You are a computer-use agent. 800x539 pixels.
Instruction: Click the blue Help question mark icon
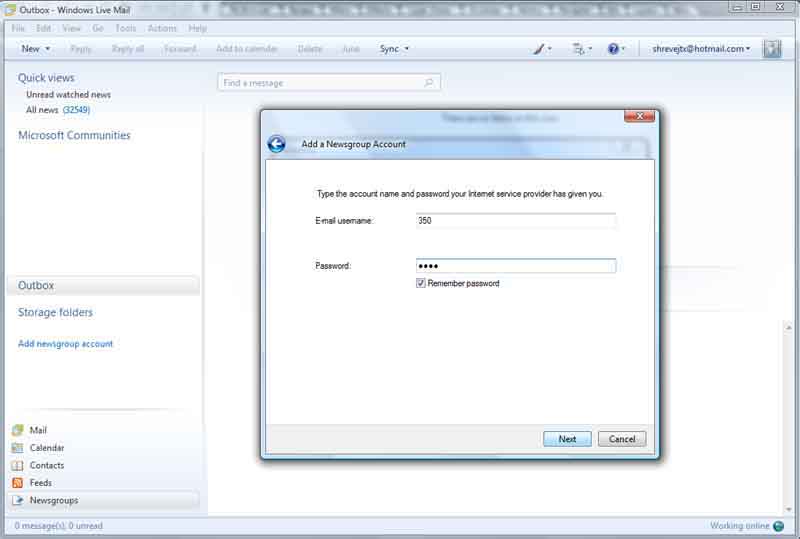[616, 49]
